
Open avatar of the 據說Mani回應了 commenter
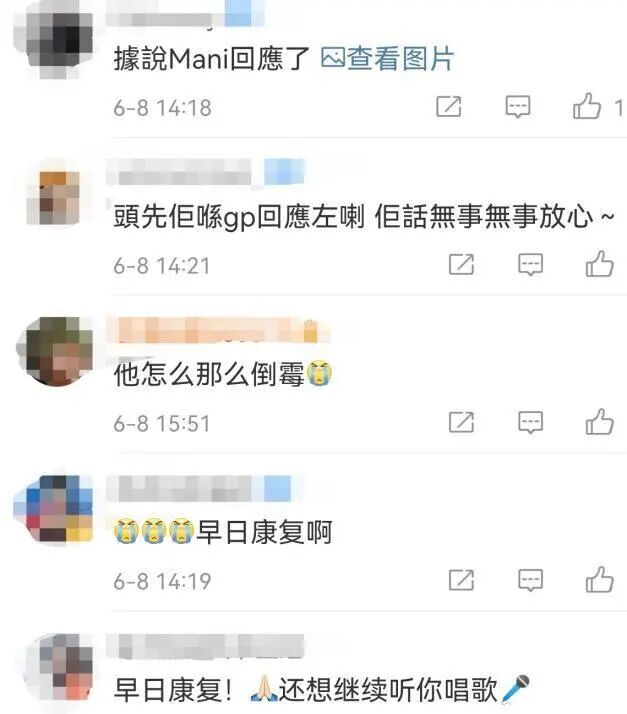[54, 39]
